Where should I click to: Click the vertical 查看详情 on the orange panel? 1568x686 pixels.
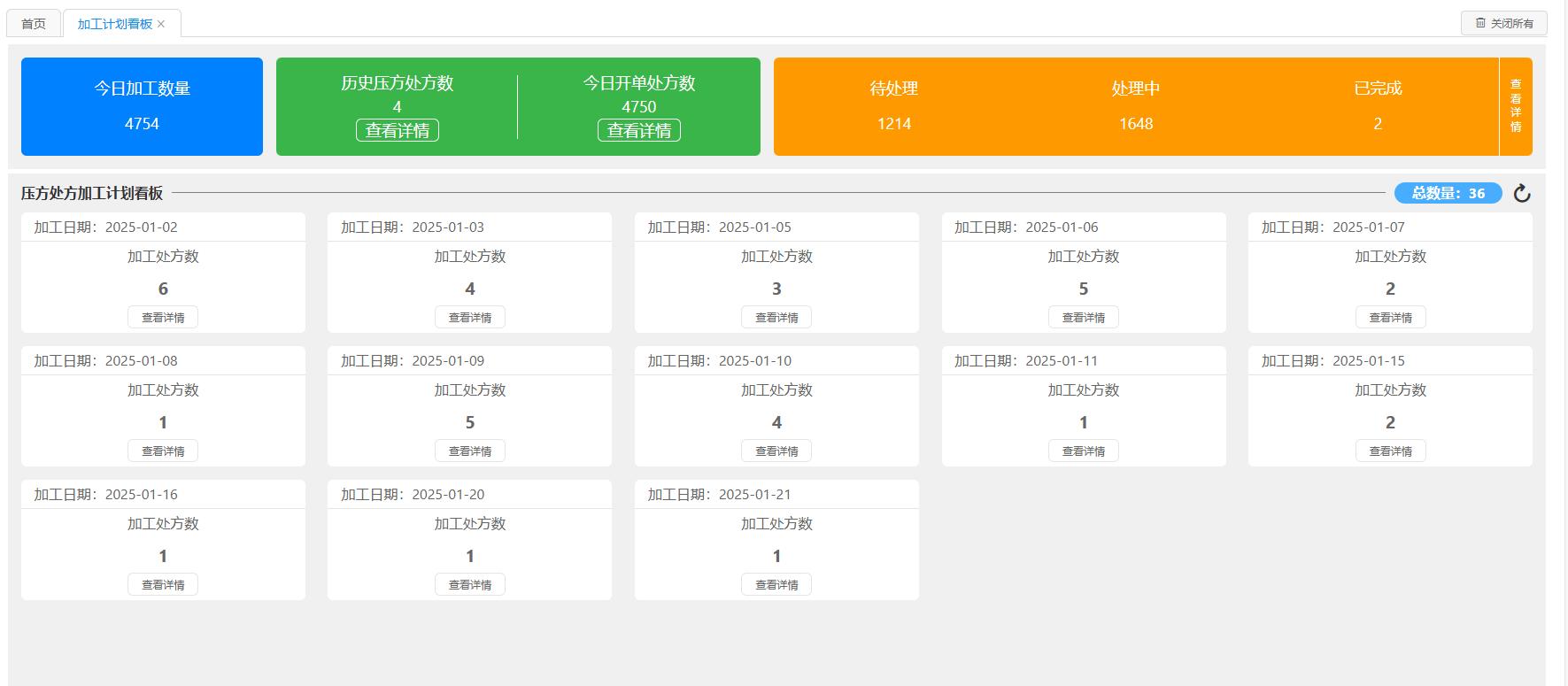(1516, 106)
